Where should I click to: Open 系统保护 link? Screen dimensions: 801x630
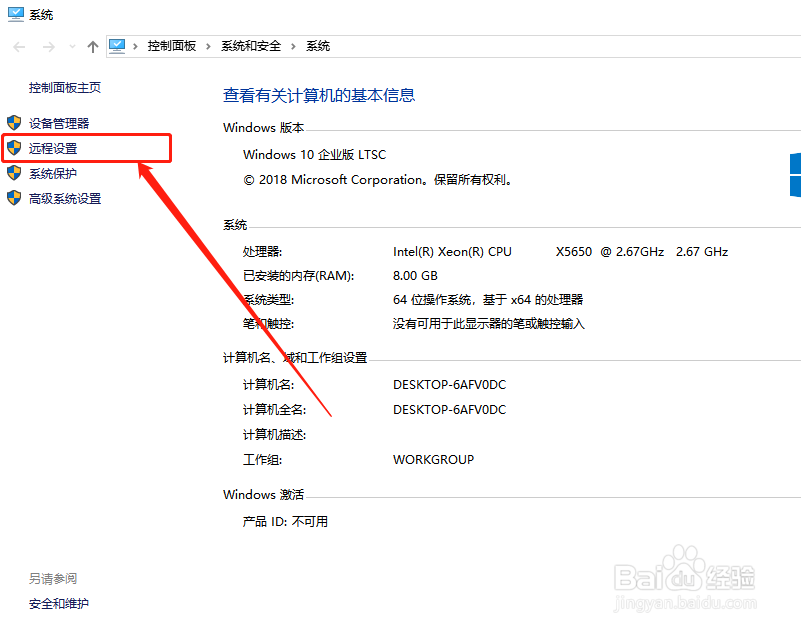tap(53, 173)
